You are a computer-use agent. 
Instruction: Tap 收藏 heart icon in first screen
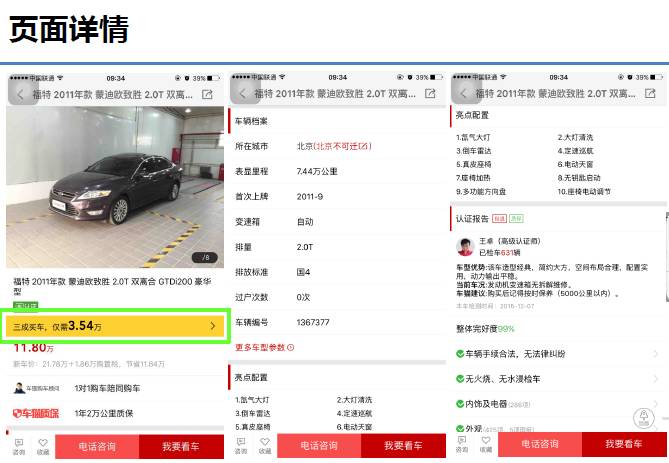point(43,446)
